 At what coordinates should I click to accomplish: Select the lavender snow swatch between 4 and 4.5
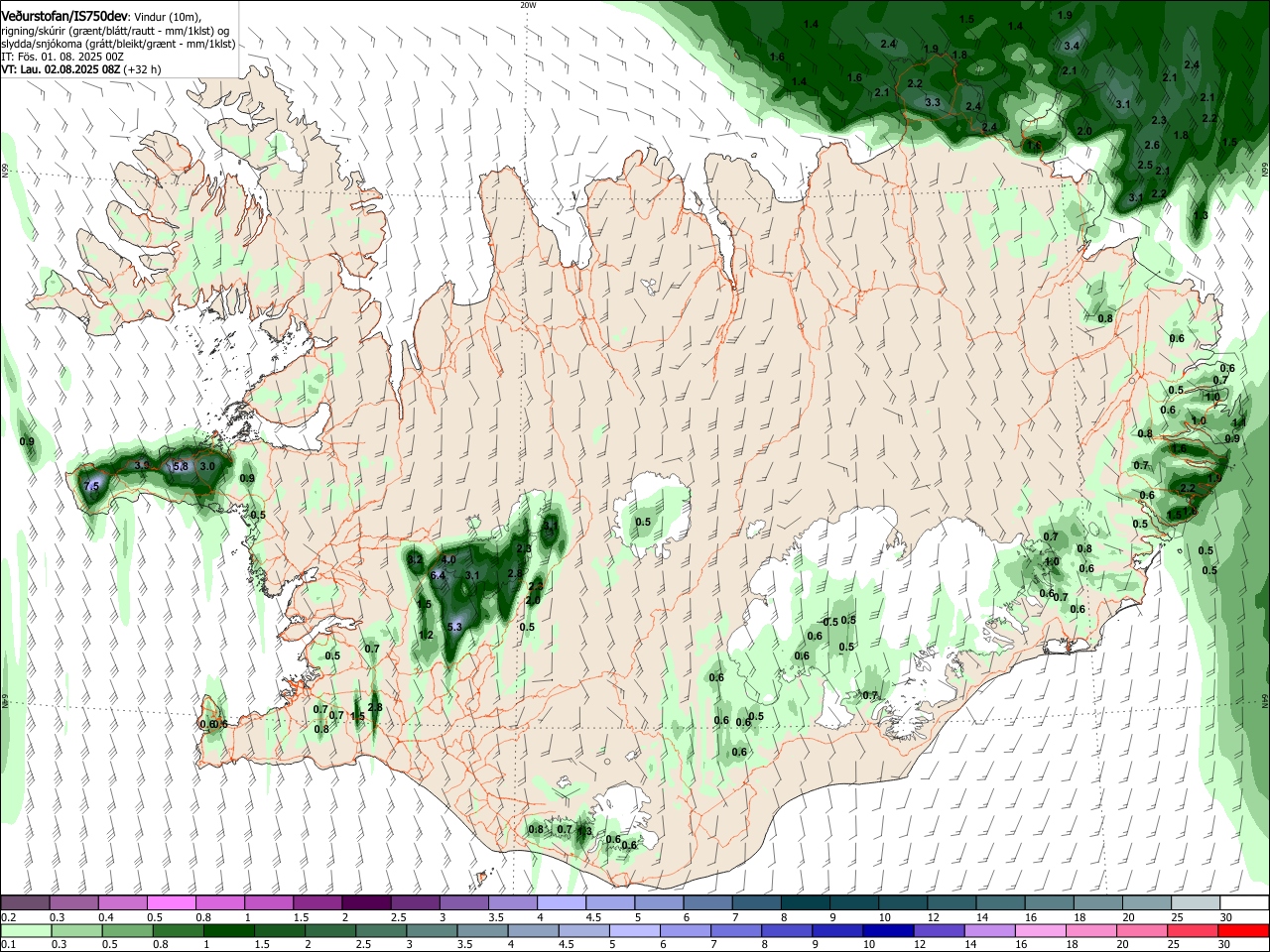point(561,902)
